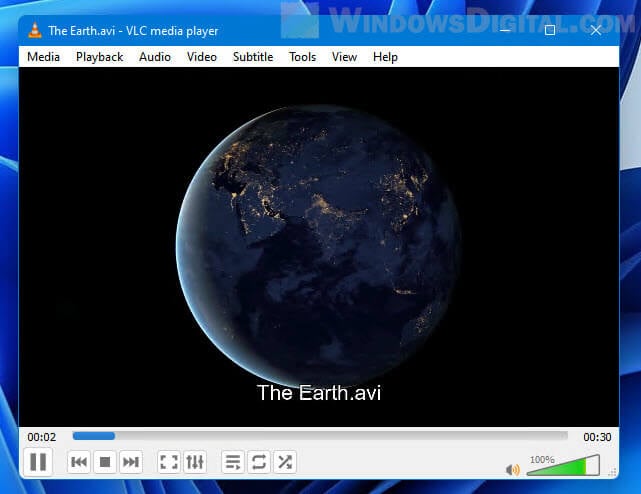Toggle loop repeat mode

tap(259, 462)
